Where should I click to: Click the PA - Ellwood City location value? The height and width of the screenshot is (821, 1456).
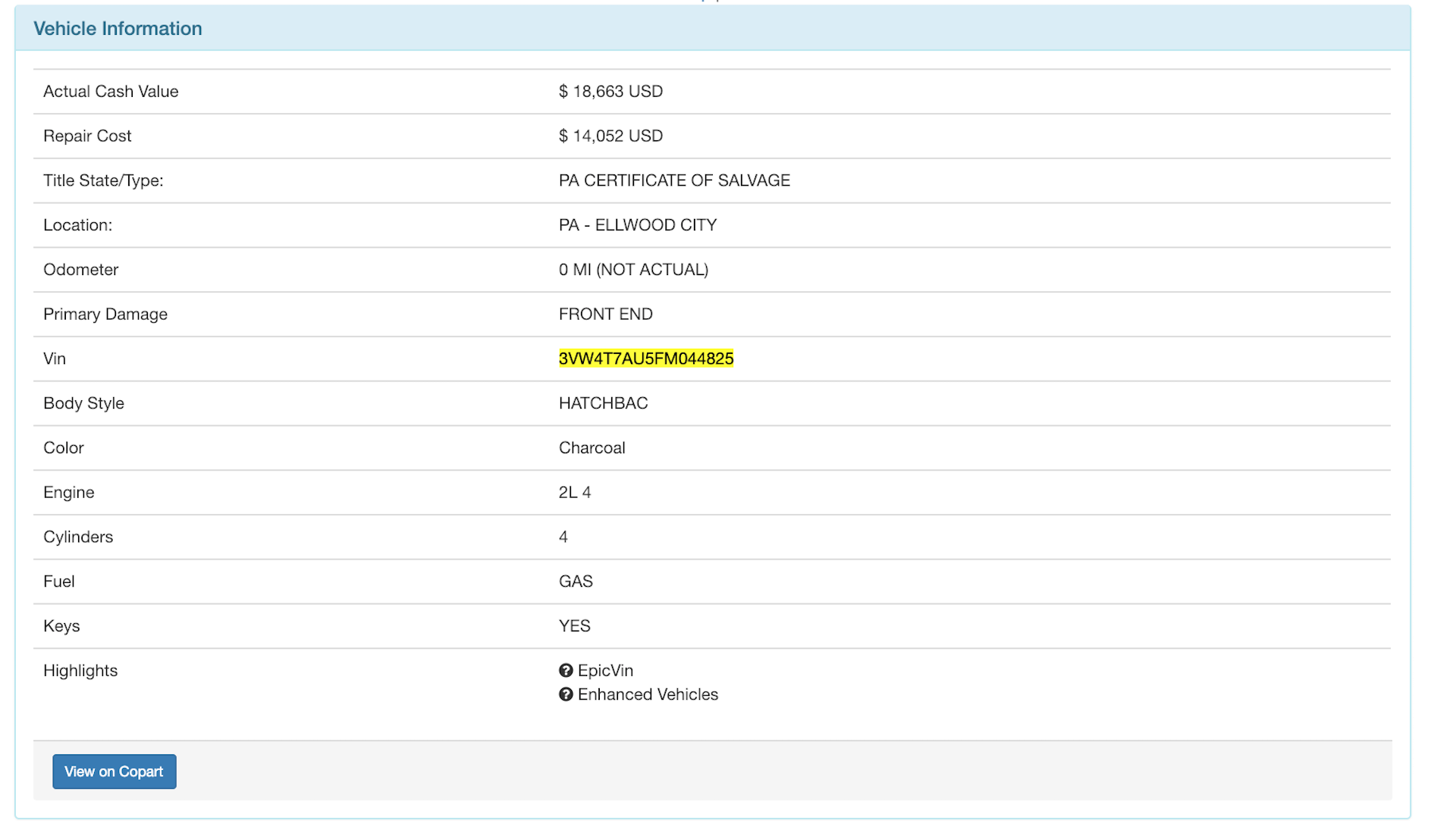pyautogui.click(x=638, y=225)
